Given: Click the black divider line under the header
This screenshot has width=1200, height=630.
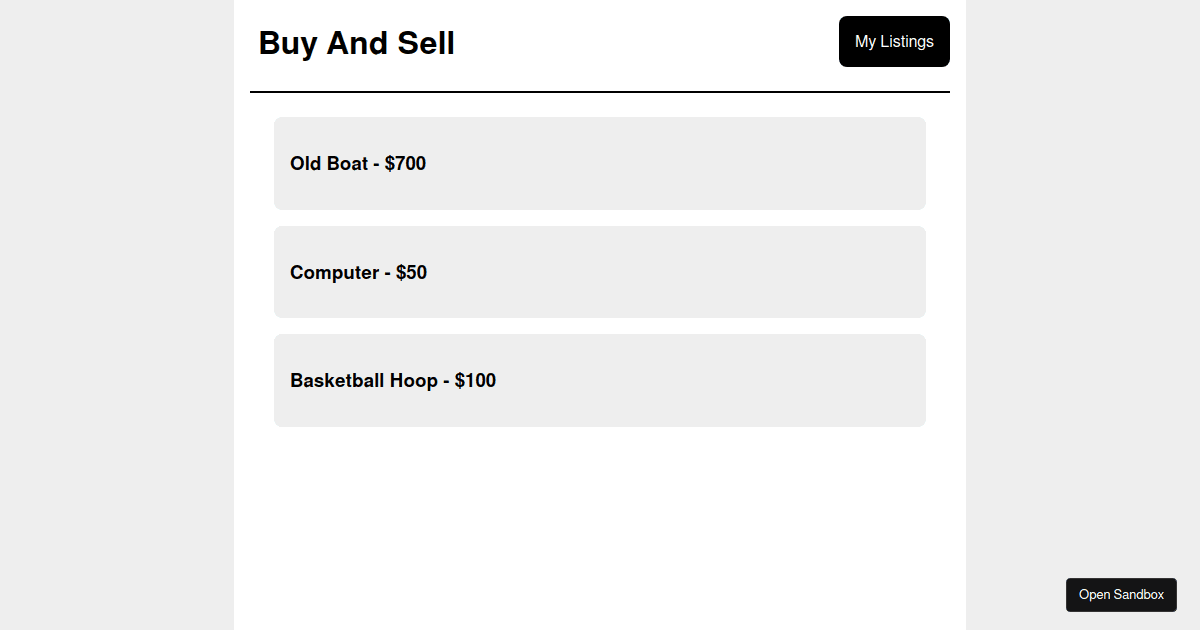Looking at the screenshot, I should pos(600,92).
